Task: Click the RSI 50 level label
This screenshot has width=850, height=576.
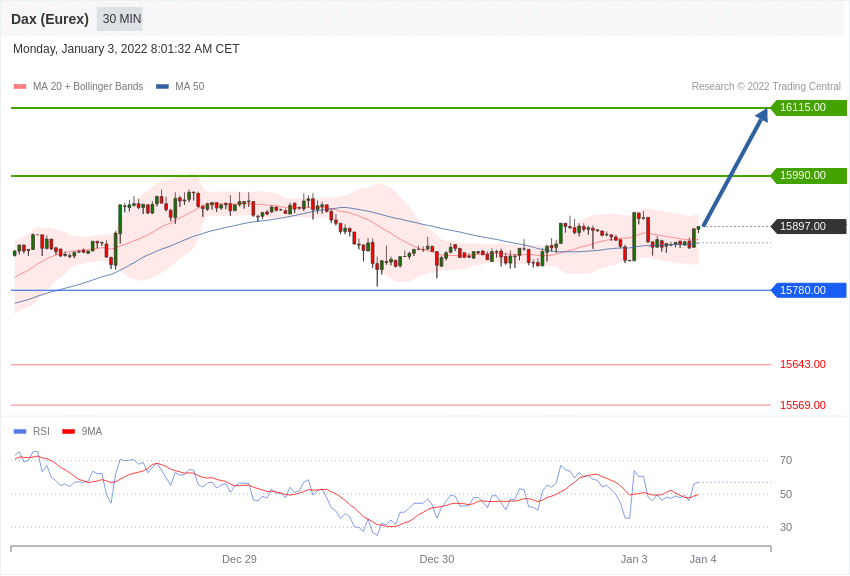Action: tap(785, 494)
